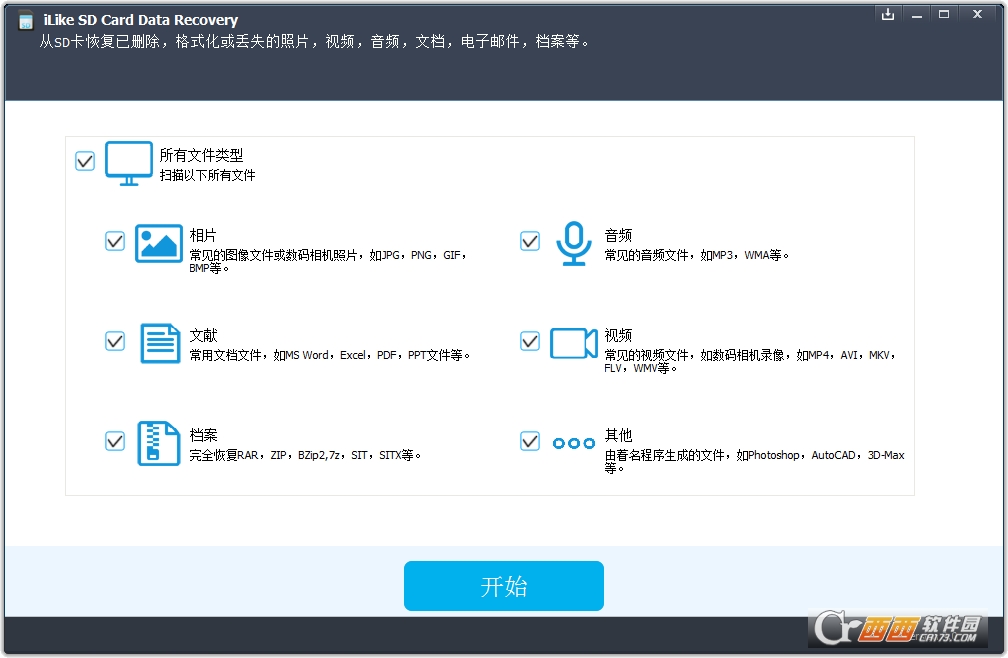Click the three-circles other files icon

point(573,442)
